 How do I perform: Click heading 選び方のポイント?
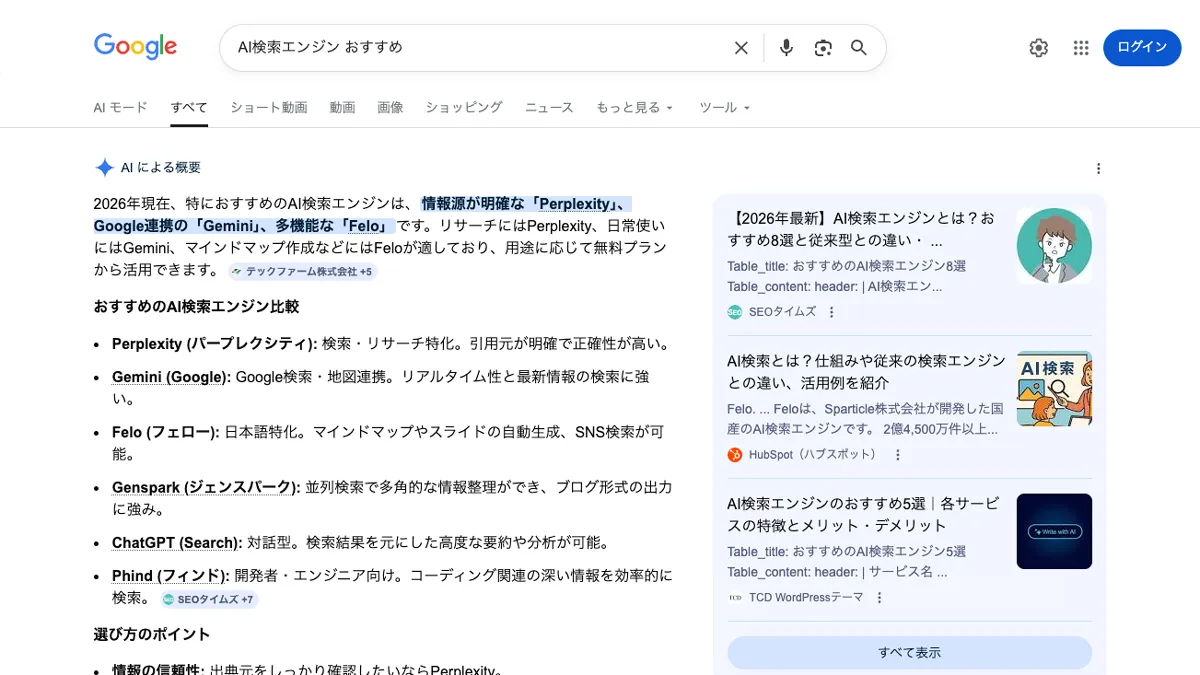(152, 634)
